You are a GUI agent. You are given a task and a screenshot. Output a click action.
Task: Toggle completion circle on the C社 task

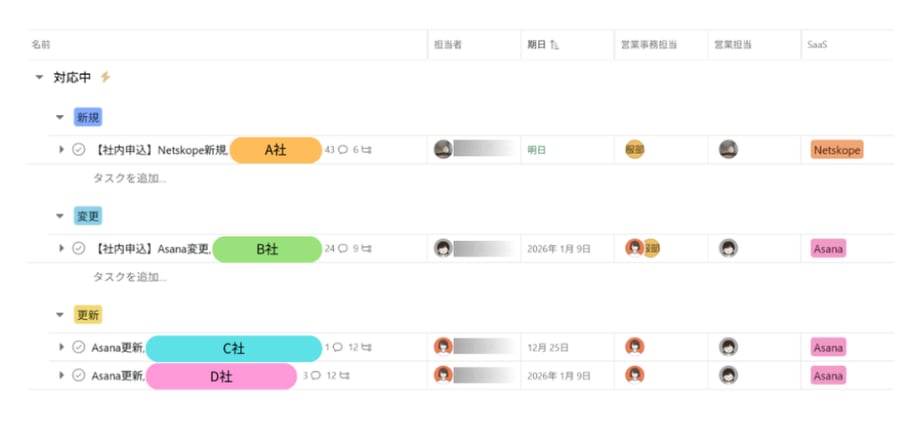coord(79,348)
